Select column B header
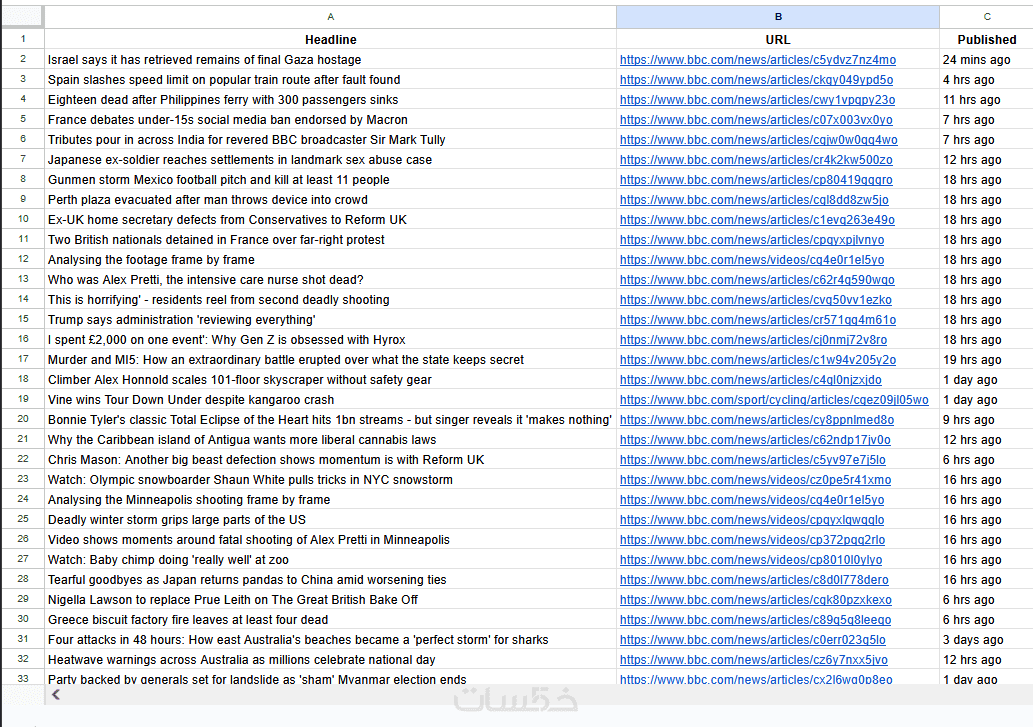The image size is (1033, 727). [778, 16]
